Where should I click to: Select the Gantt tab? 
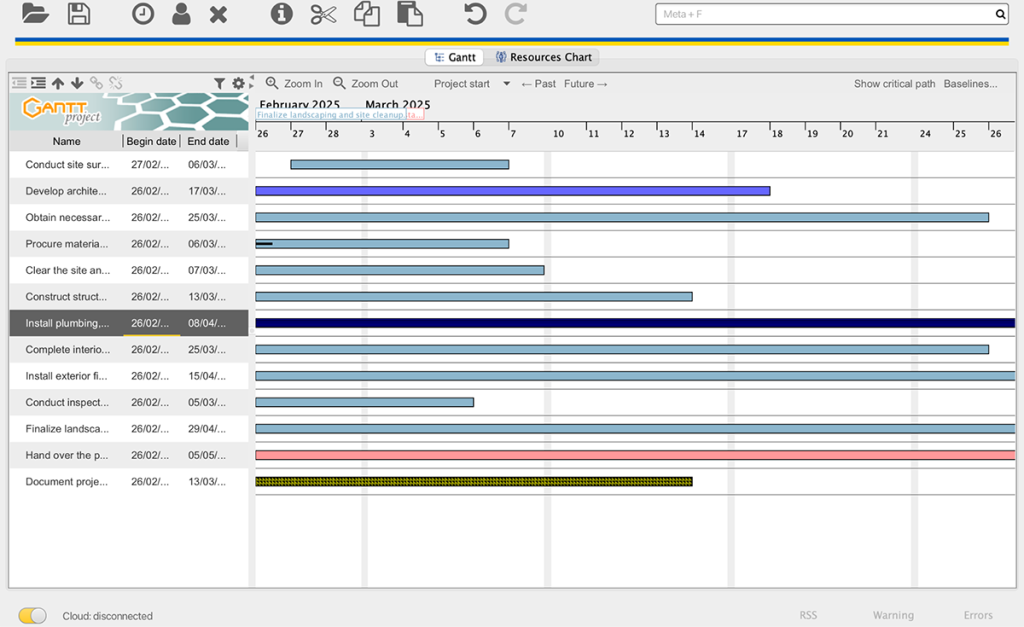point(455,57)
